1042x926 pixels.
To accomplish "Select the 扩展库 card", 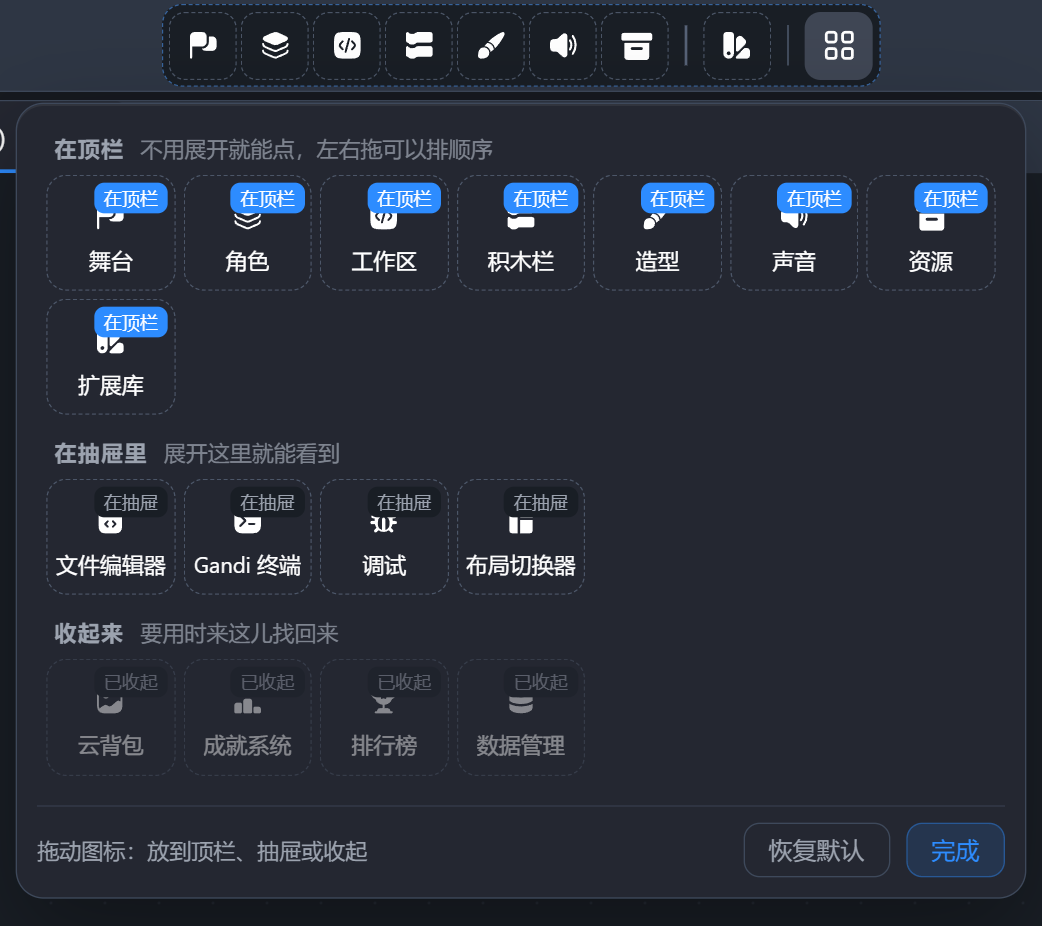I will (111, 357).
